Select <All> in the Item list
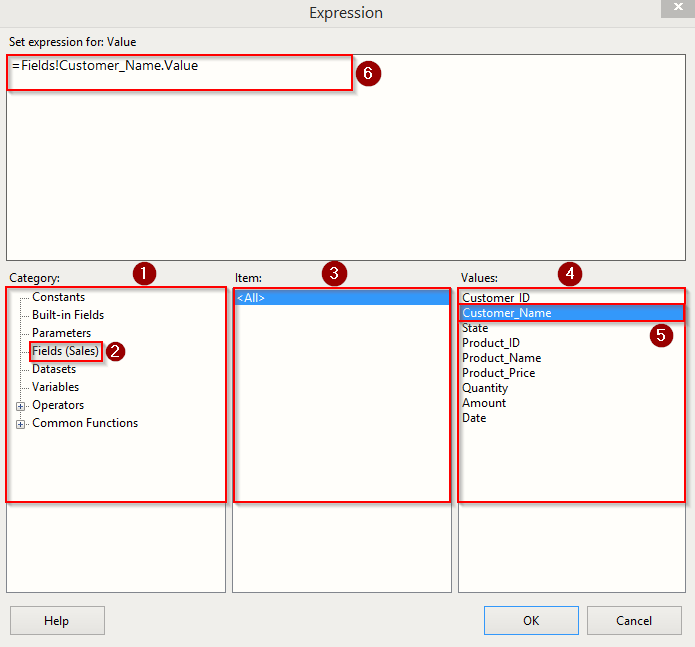The height and width of the screenshot is (647, 695). click(342, 298)
